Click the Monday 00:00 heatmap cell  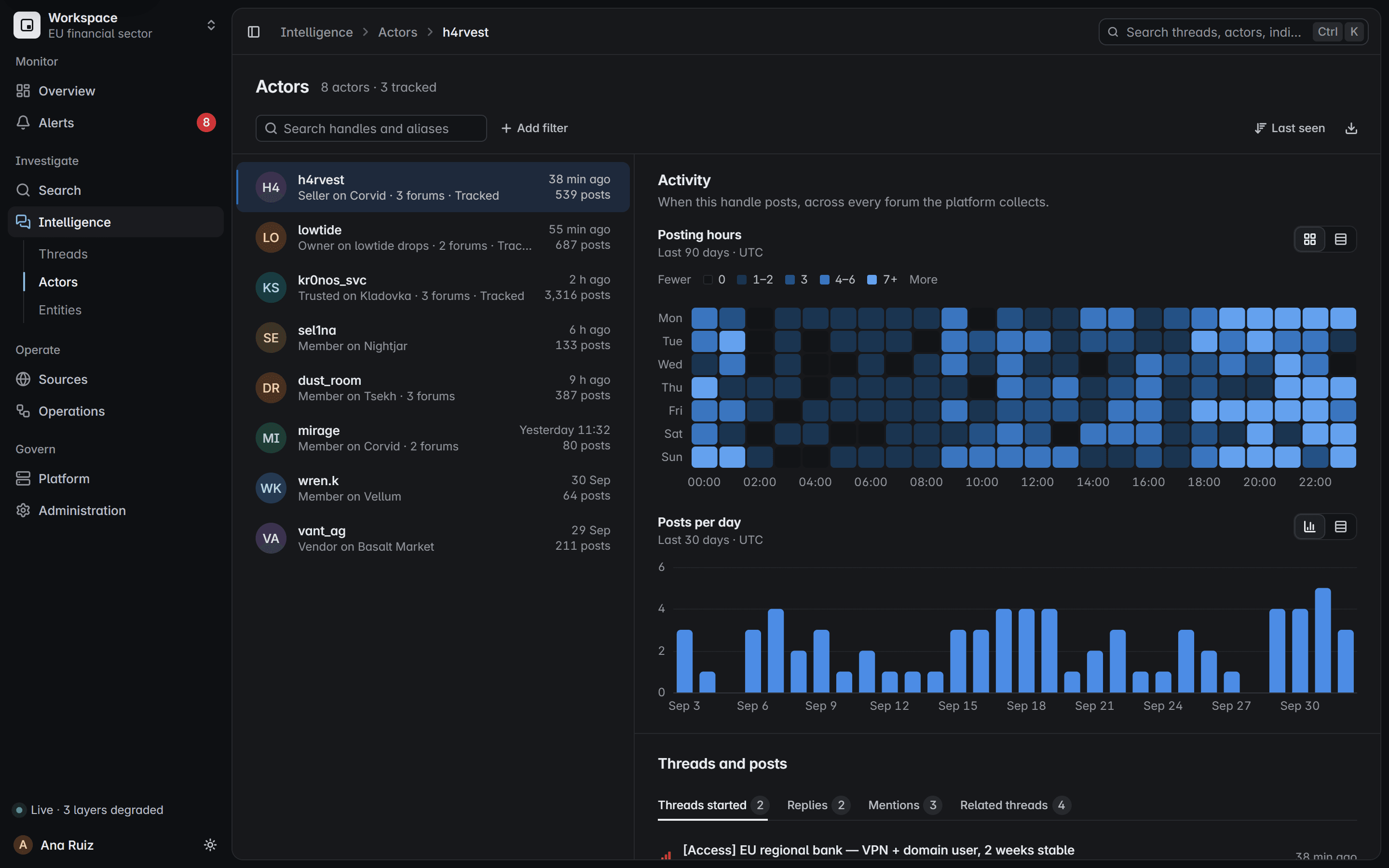[704, 318]
